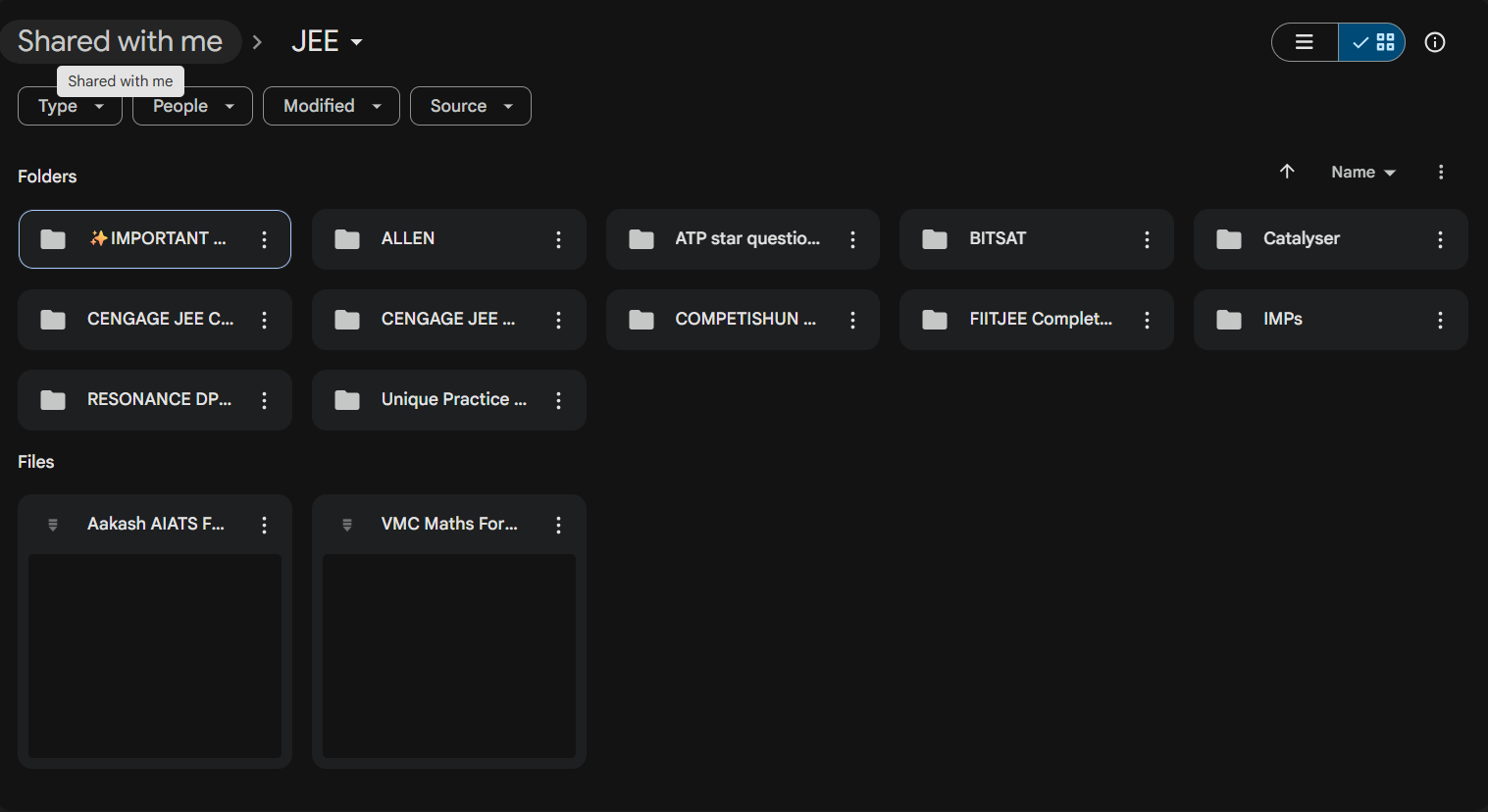Select the ATP star questions folder
Image resolution: width=1488 pixels, height=812 pixels.
(x=743, y=239)
